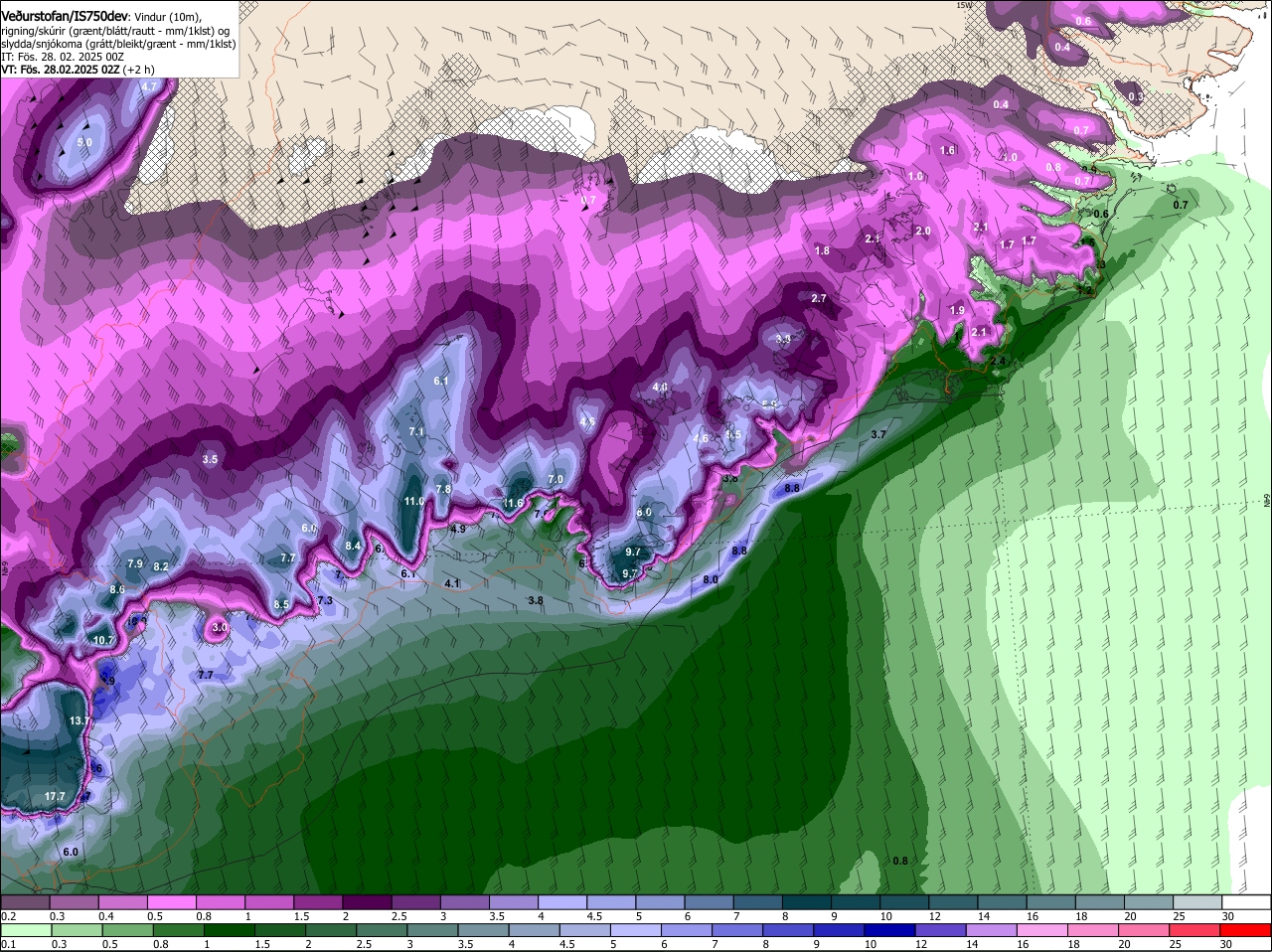Viewport: 1272px width, 952px height.
Task: Pick the upper legend white swatch labeled 30
Action: tap(1247, 901)
